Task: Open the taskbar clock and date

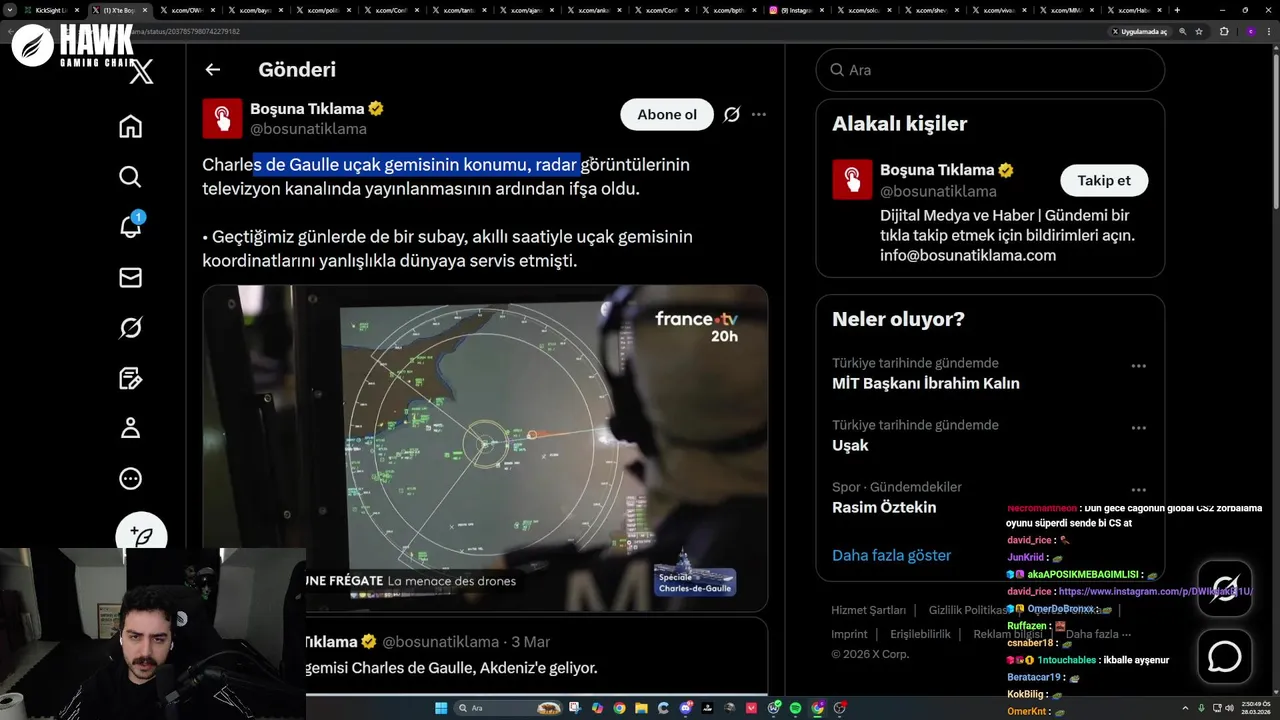Action: [1256, 708]
